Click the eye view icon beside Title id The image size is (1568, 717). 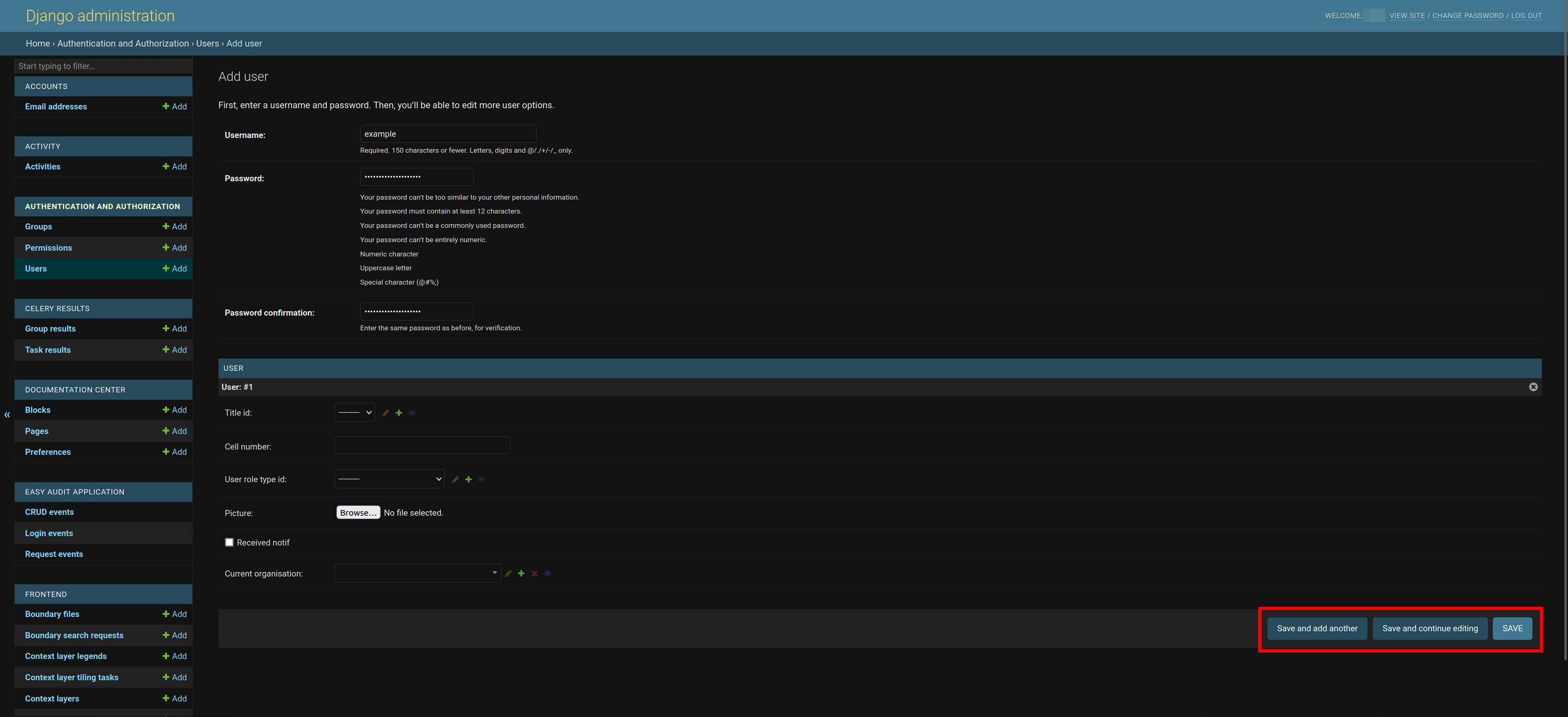pos(412,413)
